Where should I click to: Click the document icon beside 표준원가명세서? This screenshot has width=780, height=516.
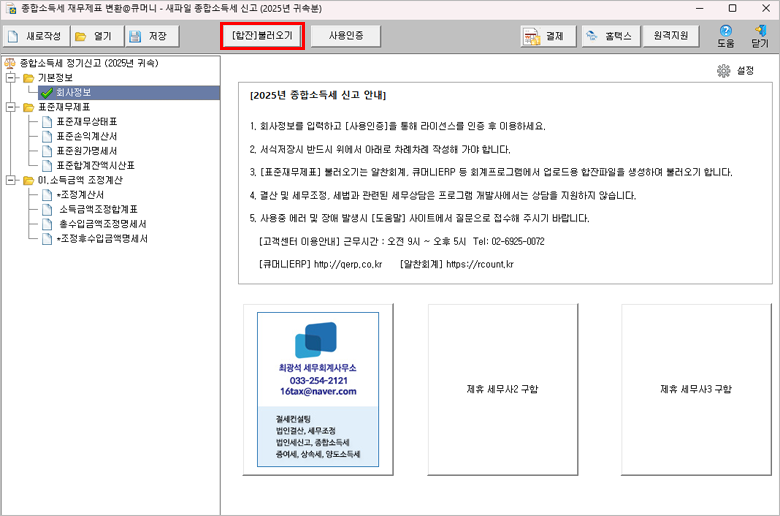click(x=47, y=151)
